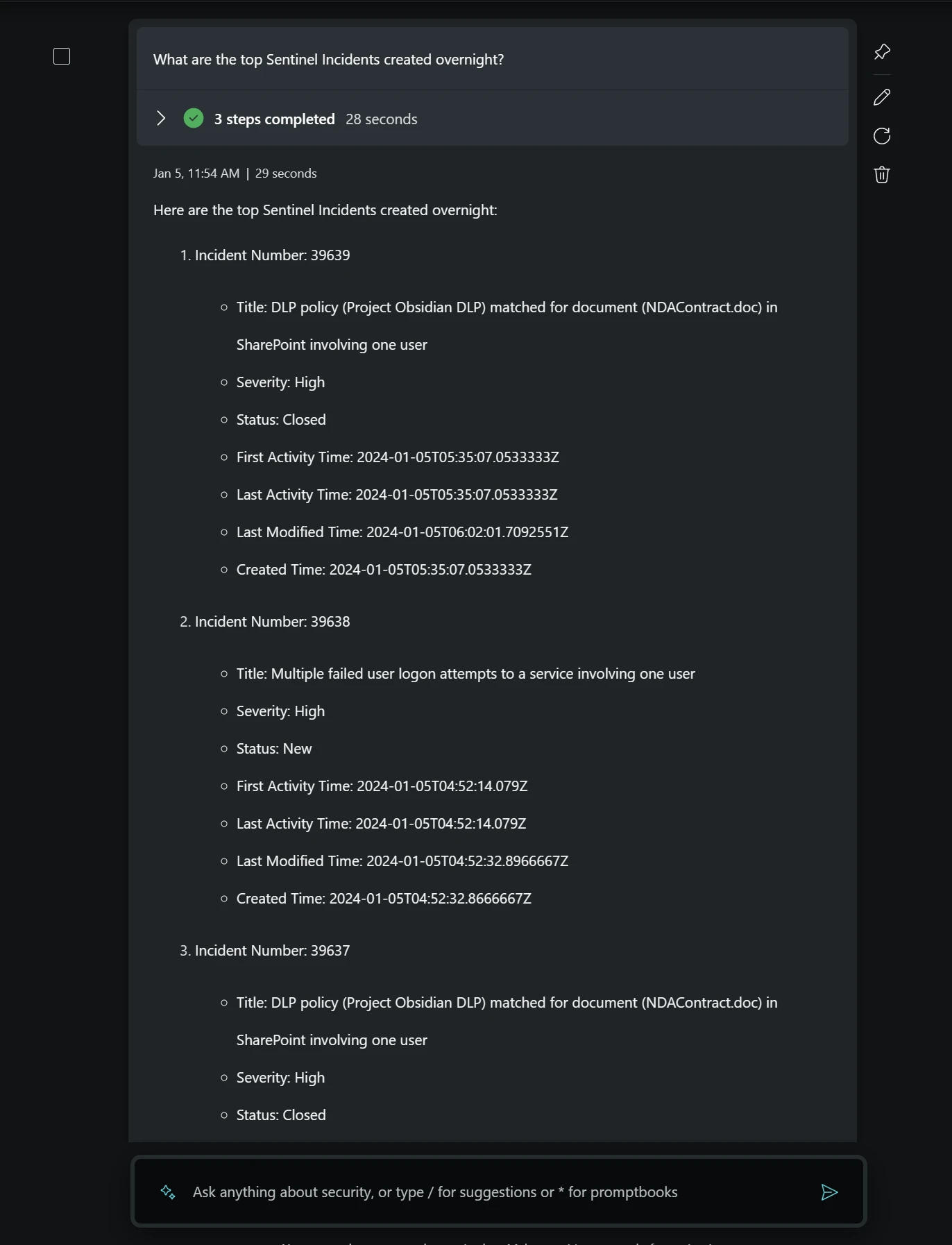Click the "Jan 5, 11:54 AM" timestamp
This screenshot has height=1245, width=952.
point(195,173)
